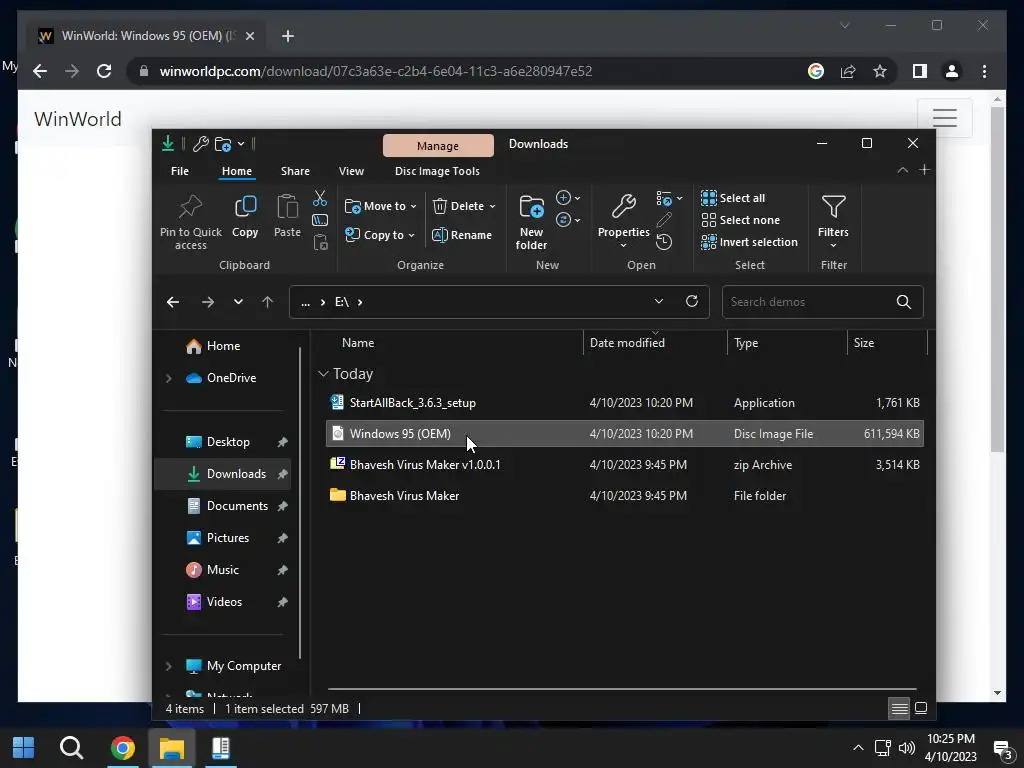
Task: Click Select none in ribbon
Action: [741, 220]
